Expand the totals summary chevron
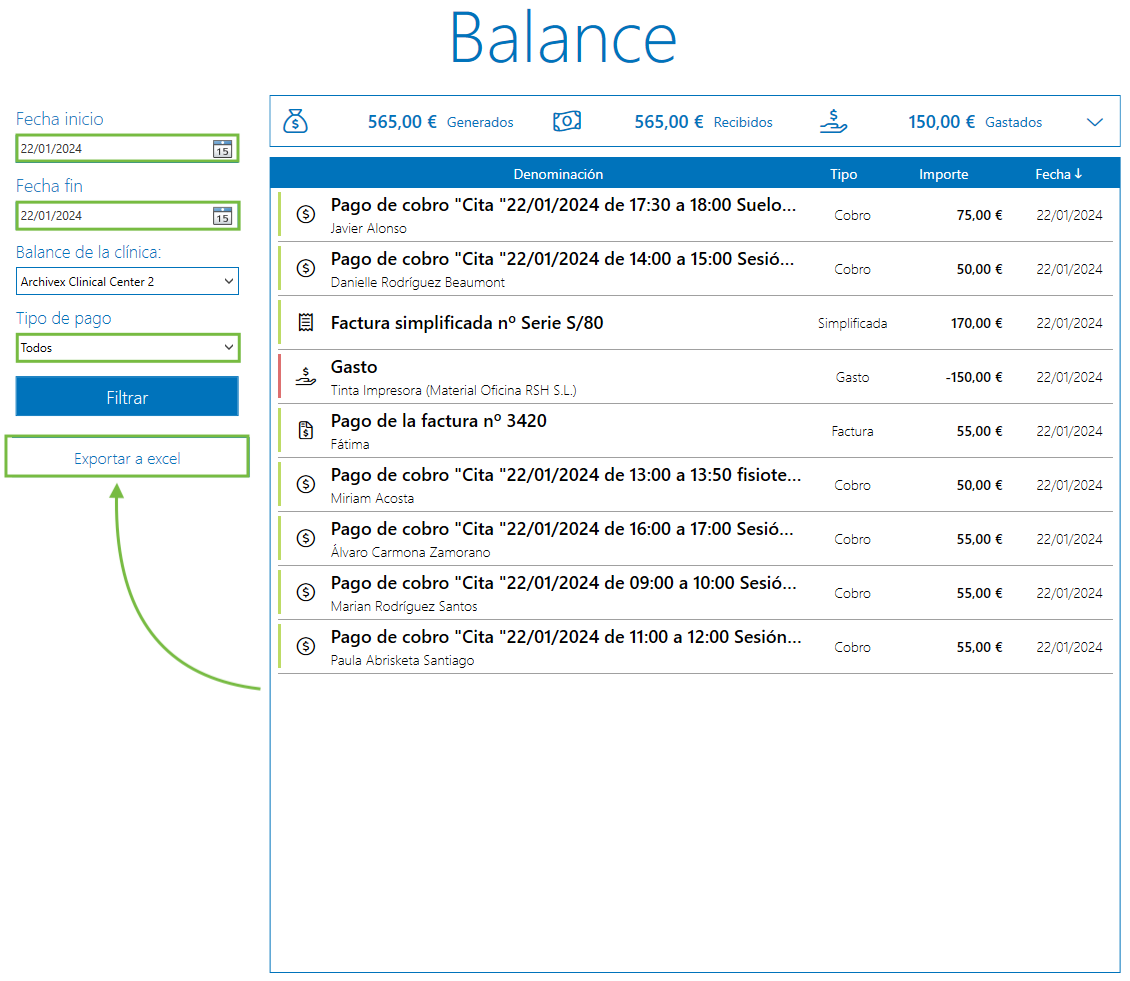1130x981 pixels. 1095,122
